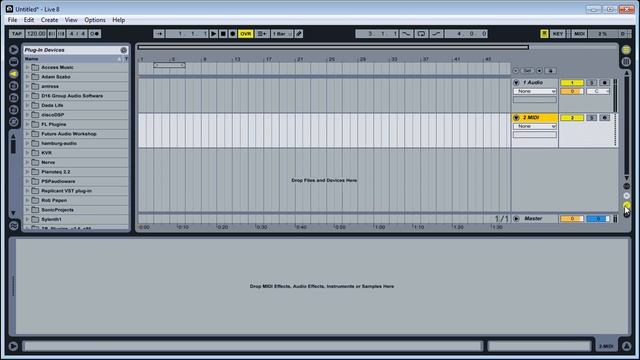This screenshot has height=360, width=640.
Task: Click the Master track name
Action: (533, 219)
